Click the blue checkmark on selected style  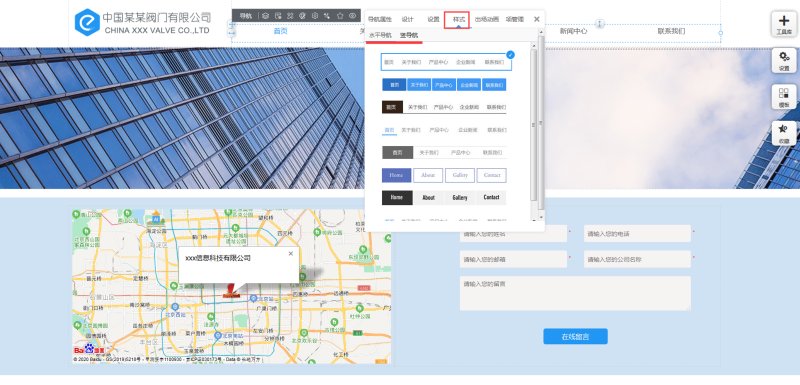click(511, 55)
